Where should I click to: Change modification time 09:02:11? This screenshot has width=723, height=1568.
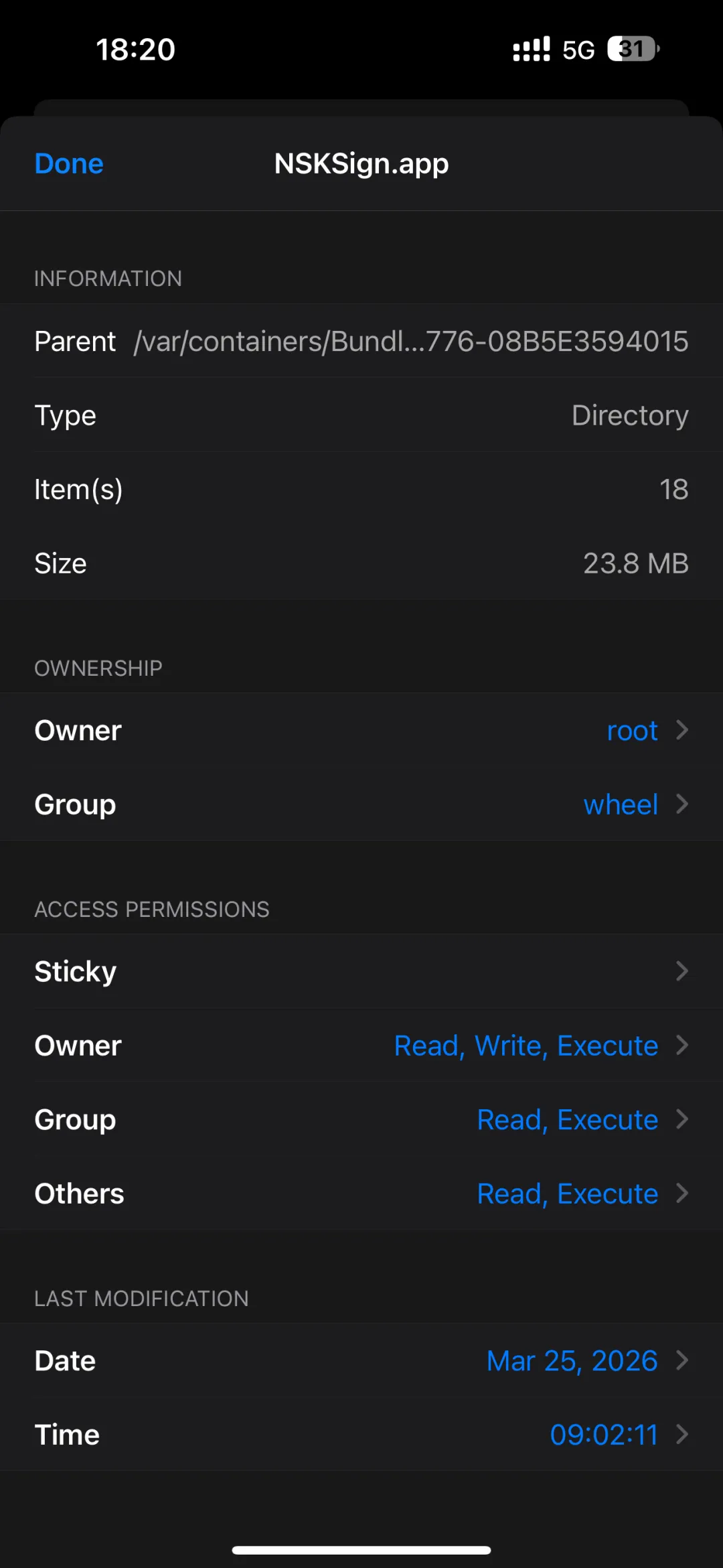coord(361,1434)
